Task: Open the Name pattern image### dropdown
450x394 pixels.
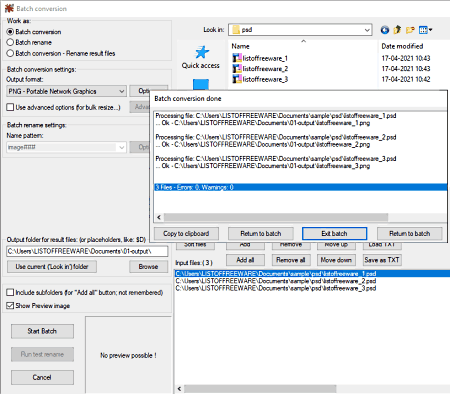Action: (66, 147)
